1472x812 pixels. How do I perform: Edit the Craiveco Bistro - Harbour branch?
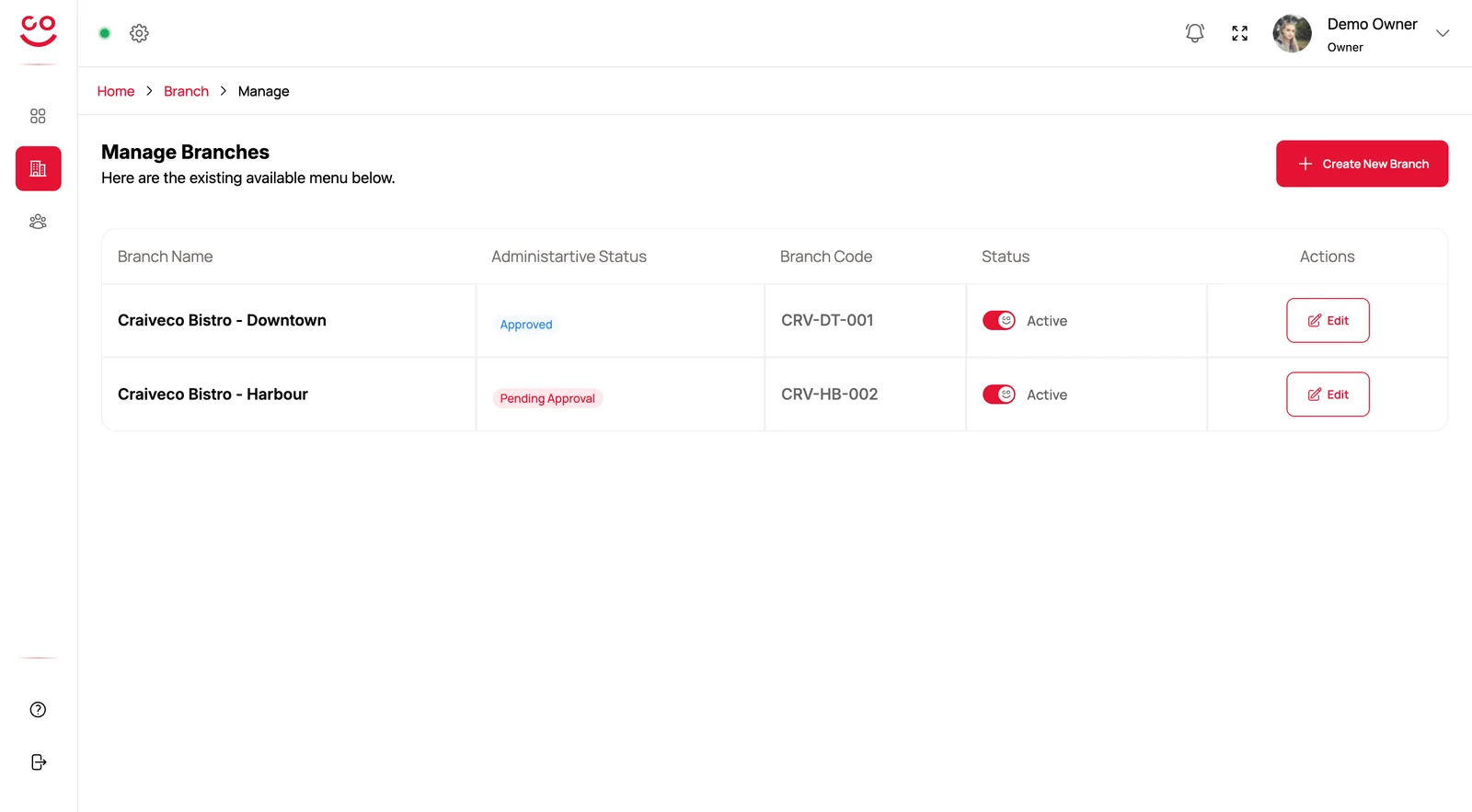tap(1328, 394)
